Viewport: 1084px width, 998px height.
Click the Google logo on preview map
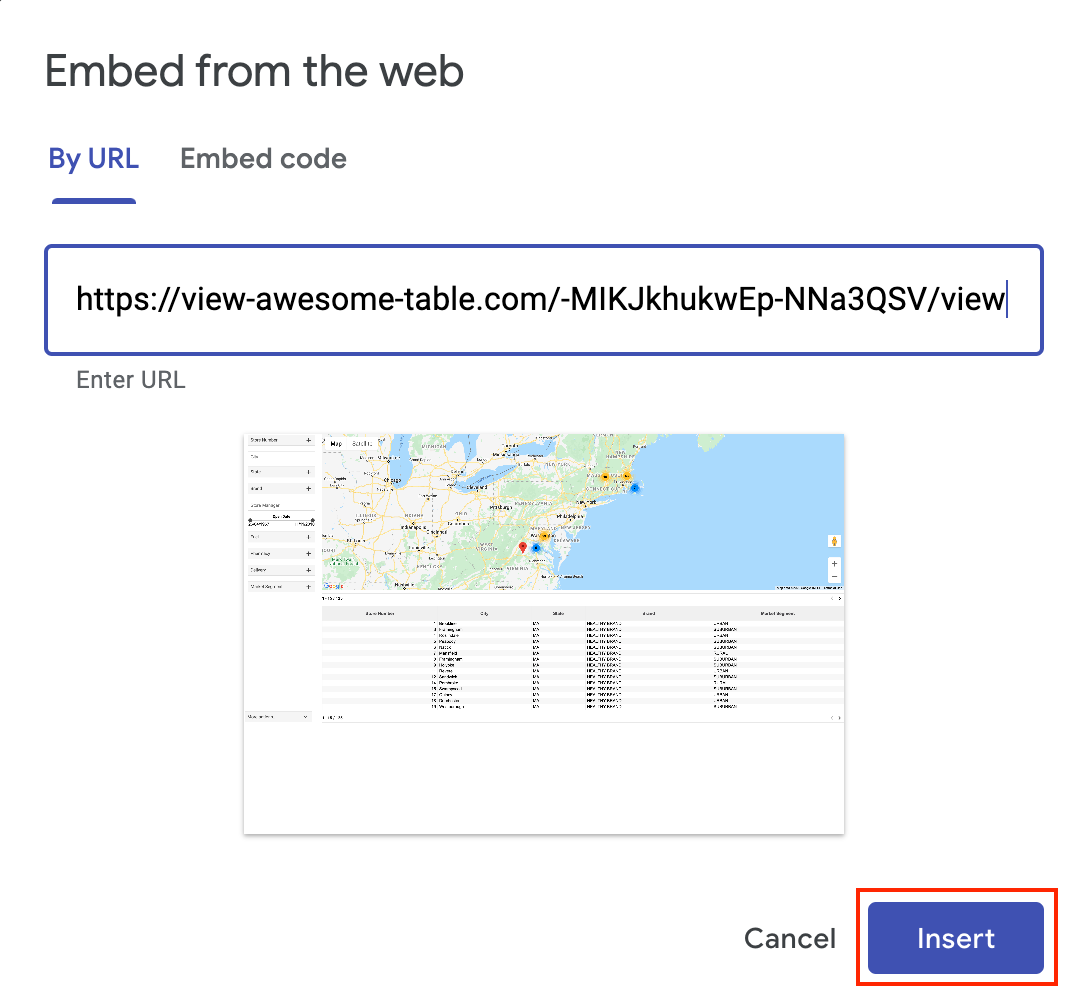pyautogui.click(x=333, y=586)
